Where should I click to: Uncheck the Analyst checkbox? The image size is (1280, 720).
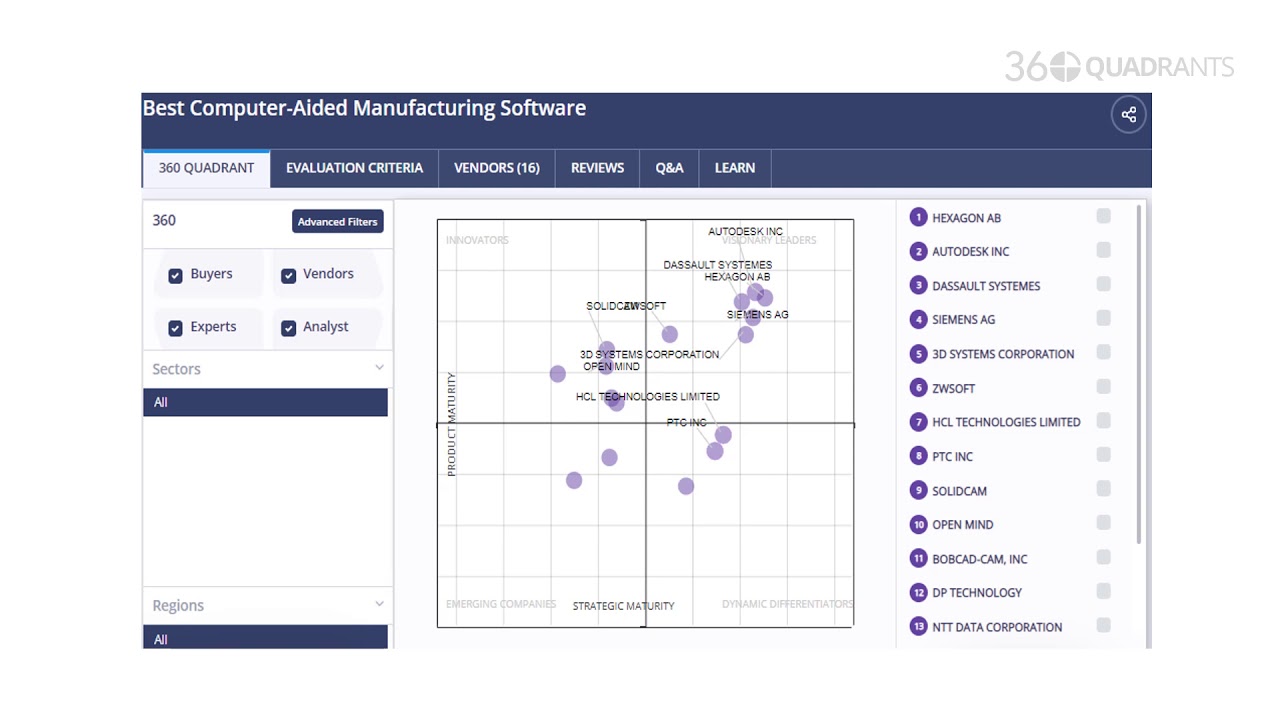[288, 328]
